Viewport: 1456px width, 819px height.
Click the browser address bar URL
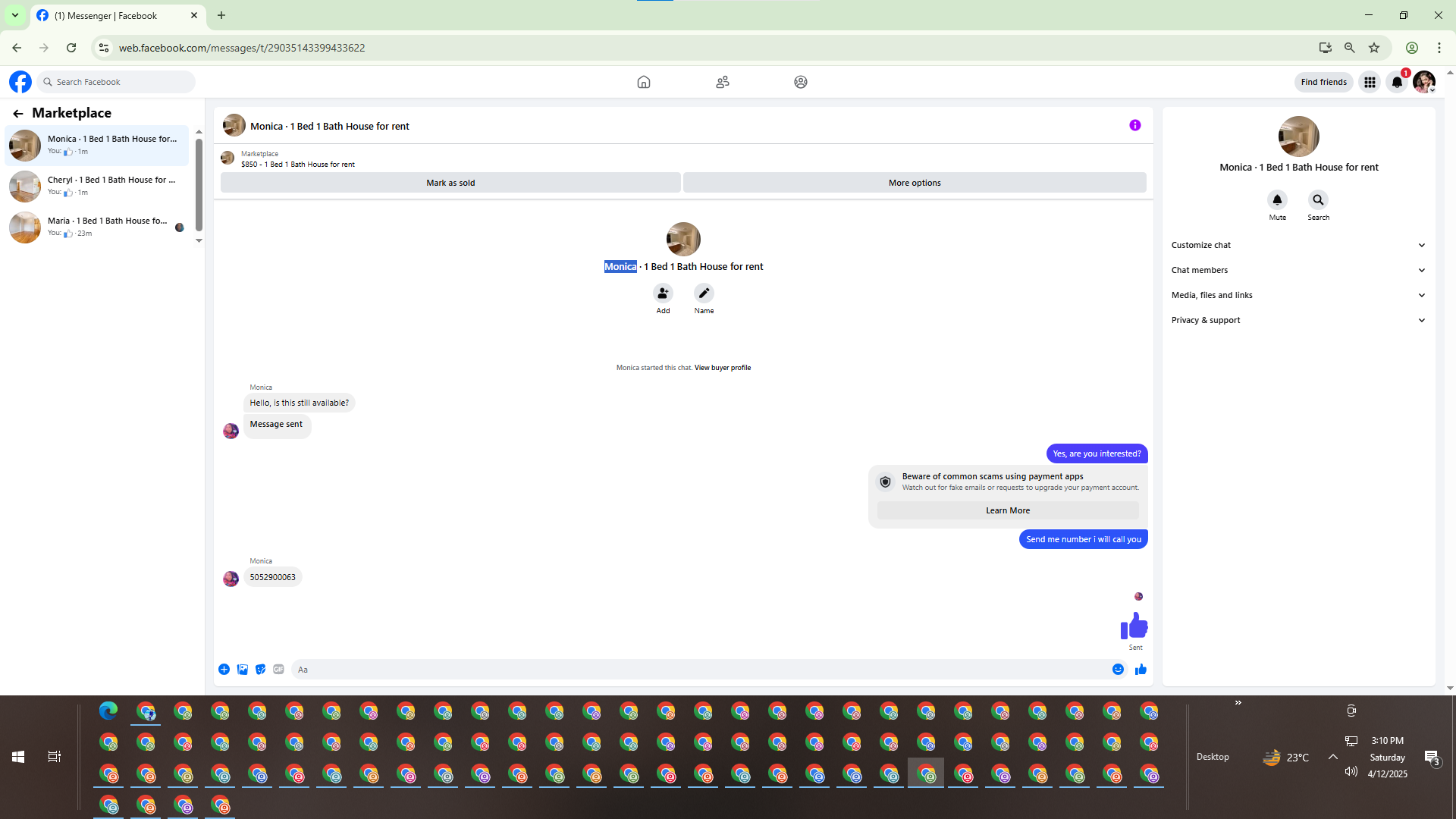pos(242,48)
